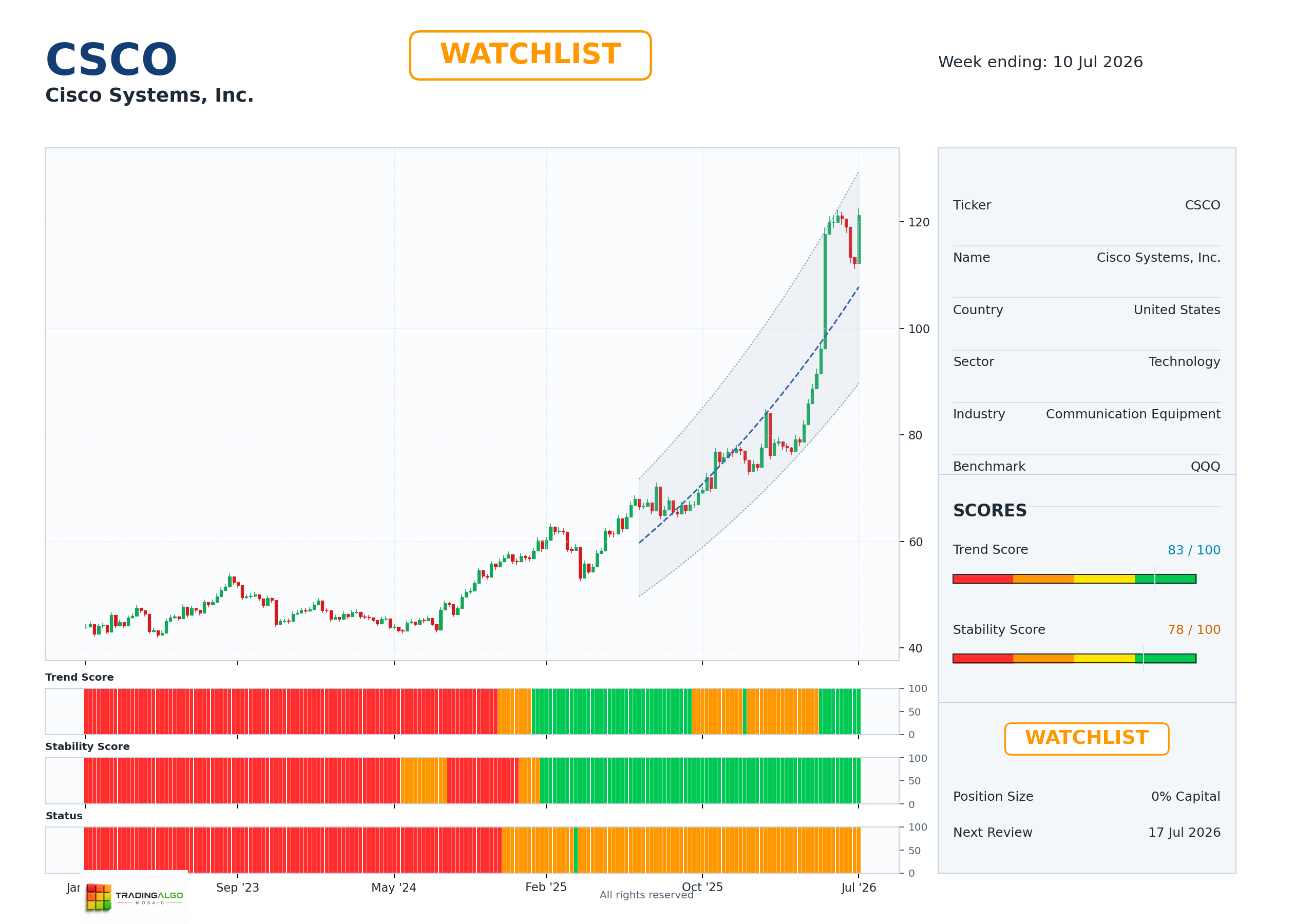
Task: Click the 40 price axis label
Action: 915,649
